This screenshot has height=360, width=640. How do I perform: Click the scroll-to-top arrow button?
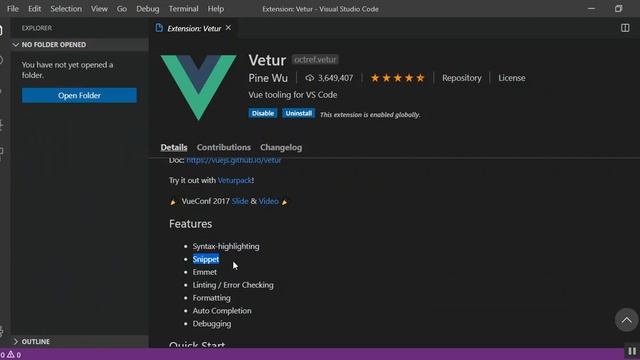(x=626, y=320)
